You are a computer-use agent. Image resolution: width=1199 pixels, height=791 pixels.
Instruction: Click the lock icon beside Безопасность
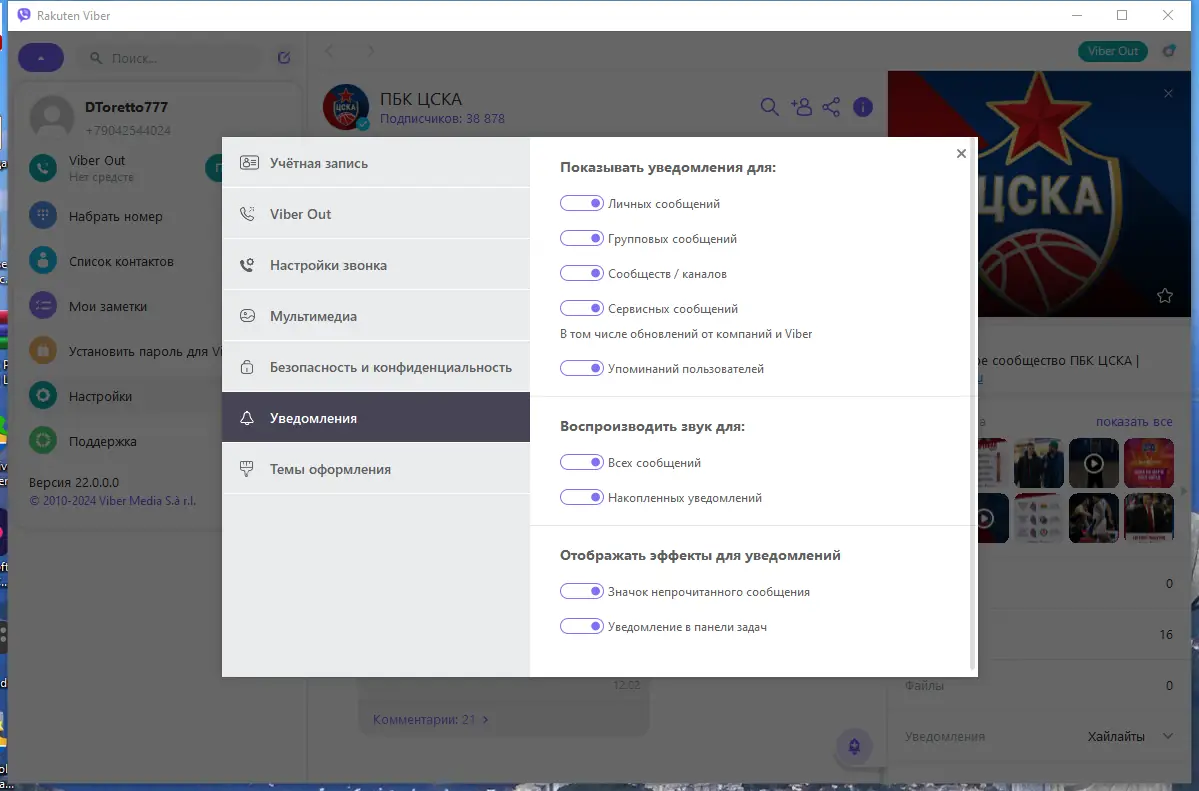[x=247, y=367]
